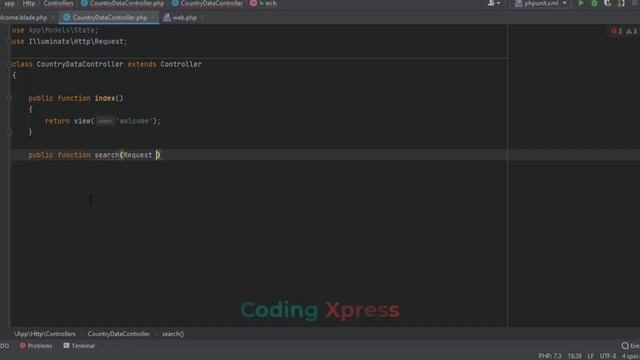Click the 'welcome' string in view call
The image size is (640, 360).
(134, 121)
